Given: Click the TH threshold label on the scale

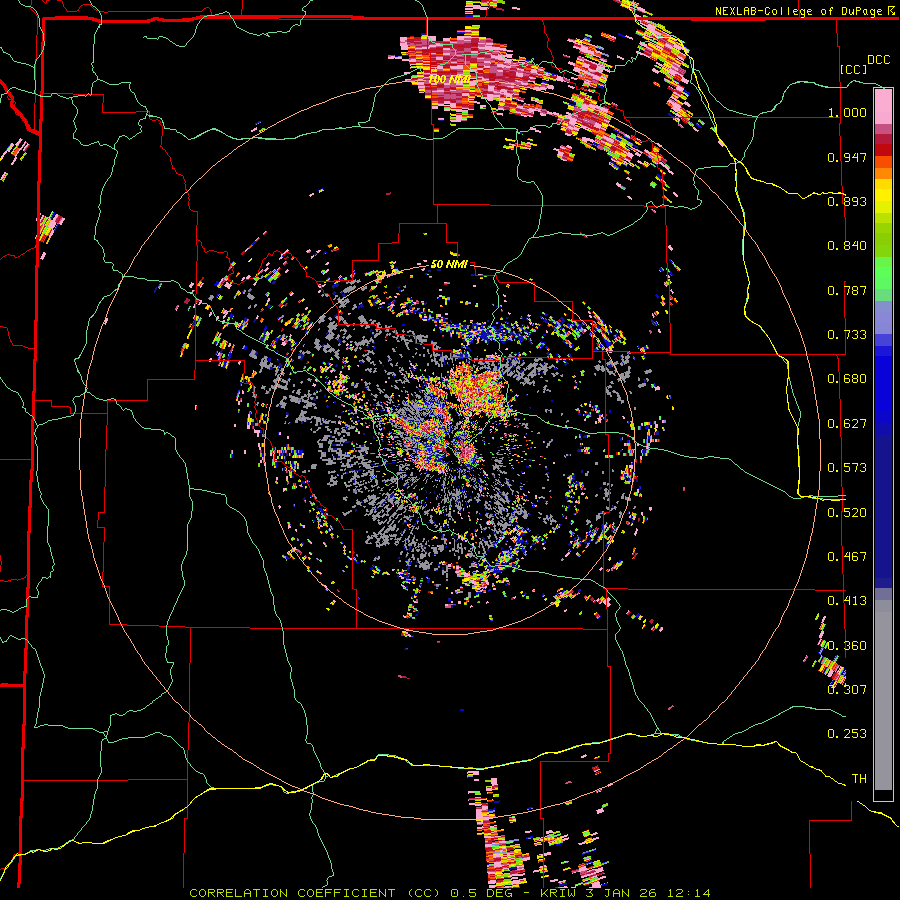Looking at the screenshot, I should point(859,779).
